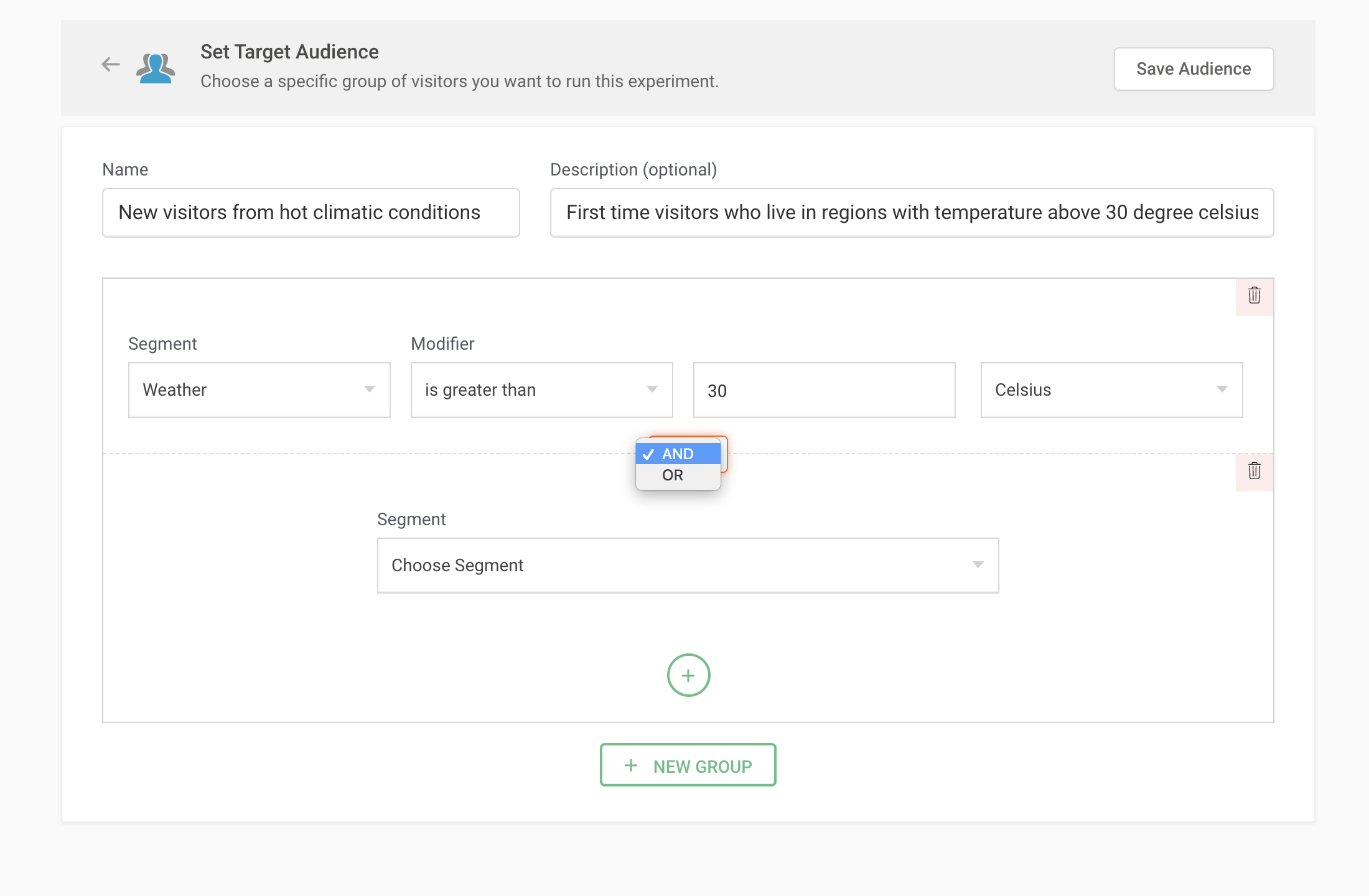Open the 'is greater than' modifier dropdown
Screen dimensions: 1369x896
541,390
